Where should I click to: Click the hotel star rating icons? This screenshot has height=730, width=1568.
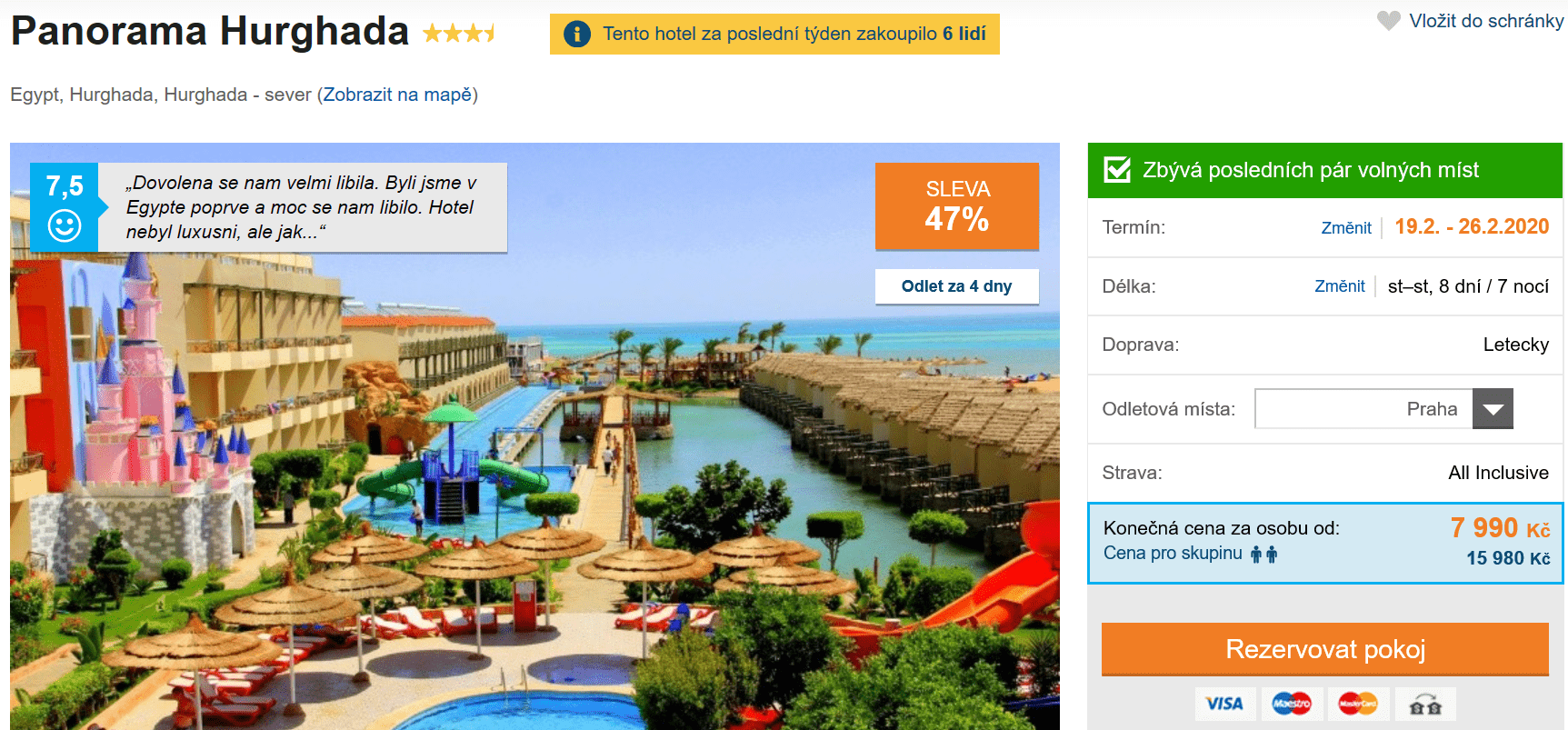click(460, 34)
